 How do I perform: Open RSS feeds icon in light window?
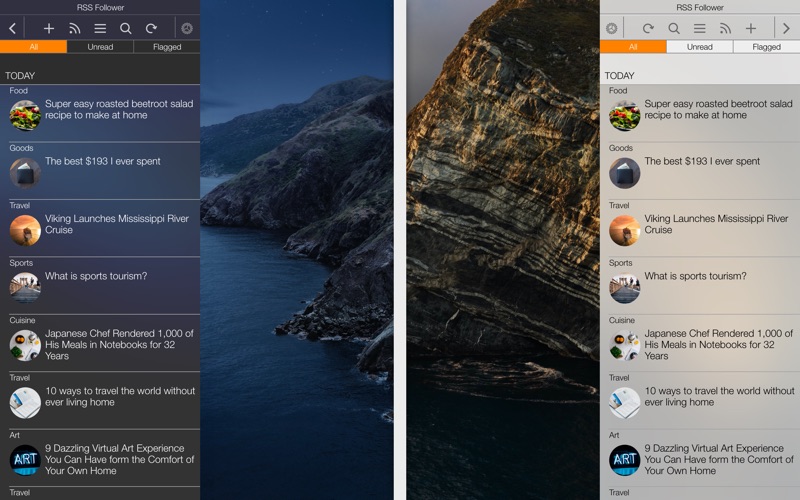click(725, 29)
